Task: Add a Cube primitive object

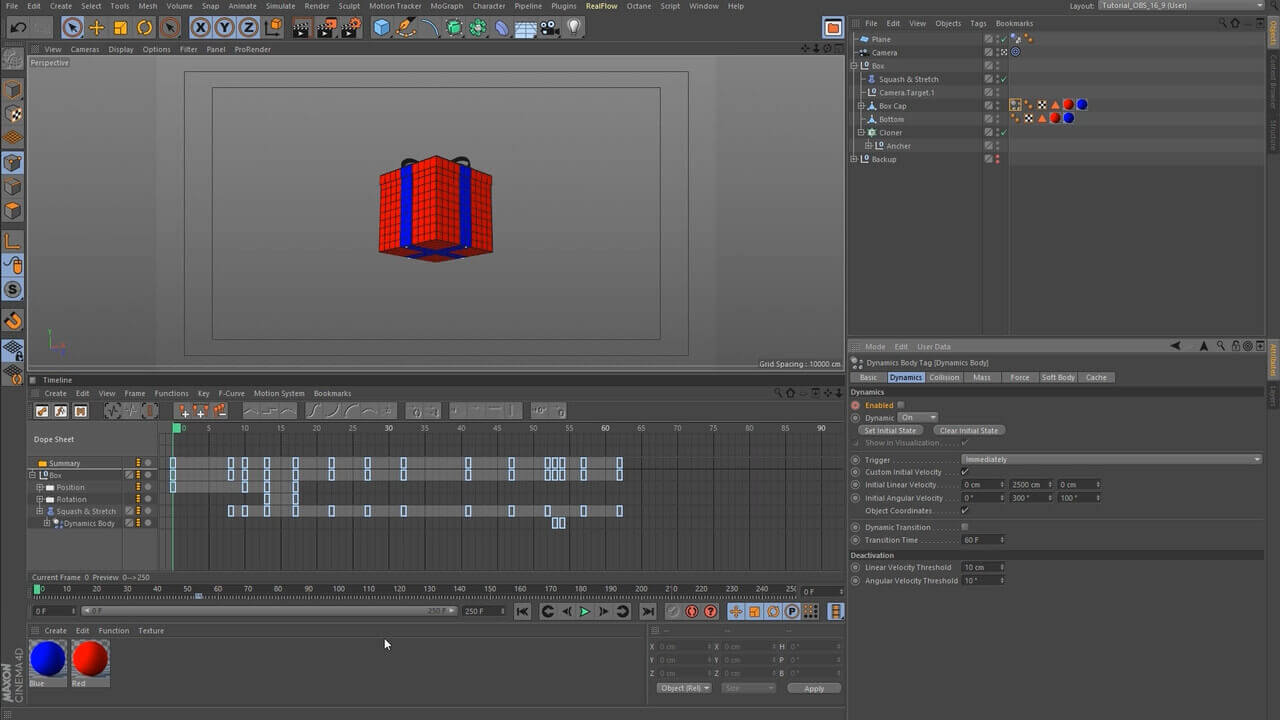Action: [x=381, y=28]
